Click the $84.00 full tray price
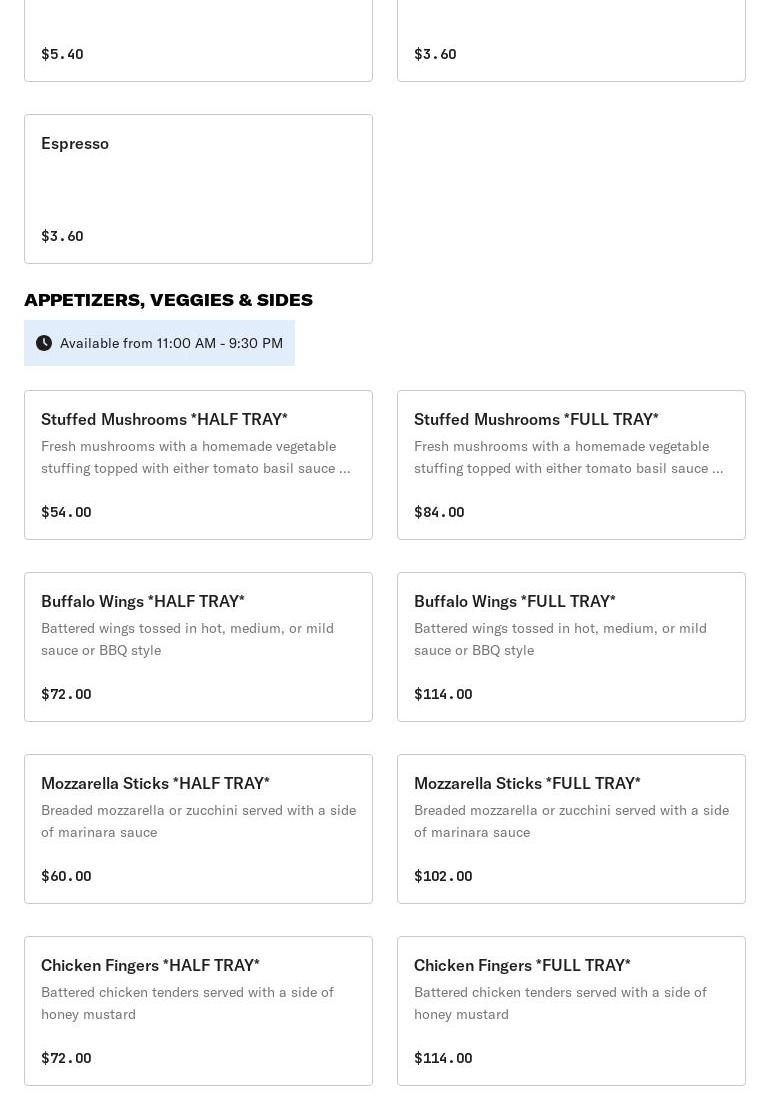The height and width of the screenshot is (1098, 770). click(439, 512)
